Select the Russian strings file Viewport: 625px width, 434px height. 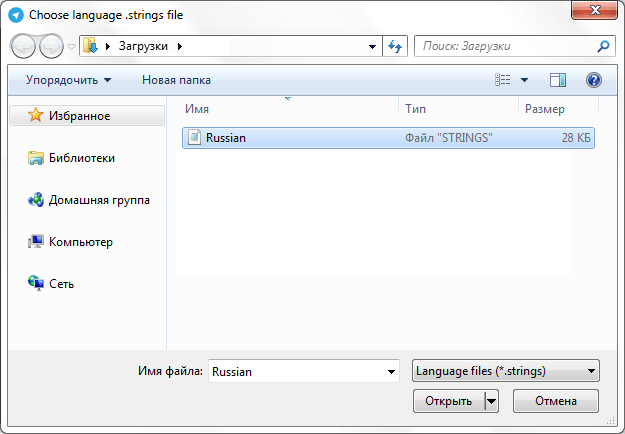(225, 138)
